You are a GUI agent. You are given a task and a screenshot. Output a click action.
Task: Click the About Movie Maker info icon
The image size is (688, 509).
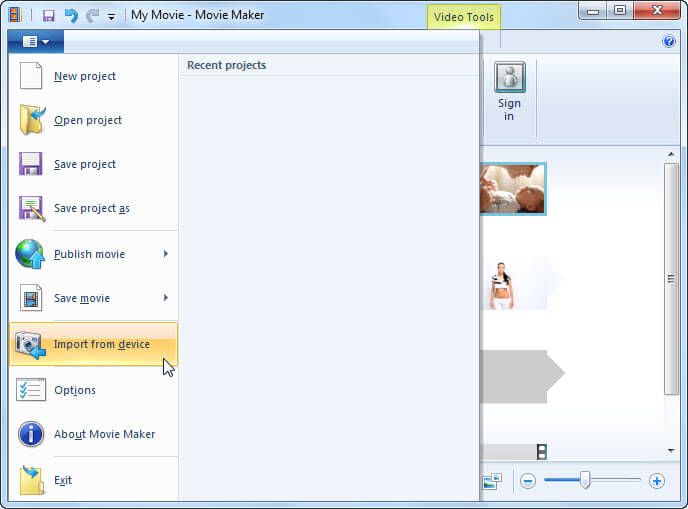point(31,434)
